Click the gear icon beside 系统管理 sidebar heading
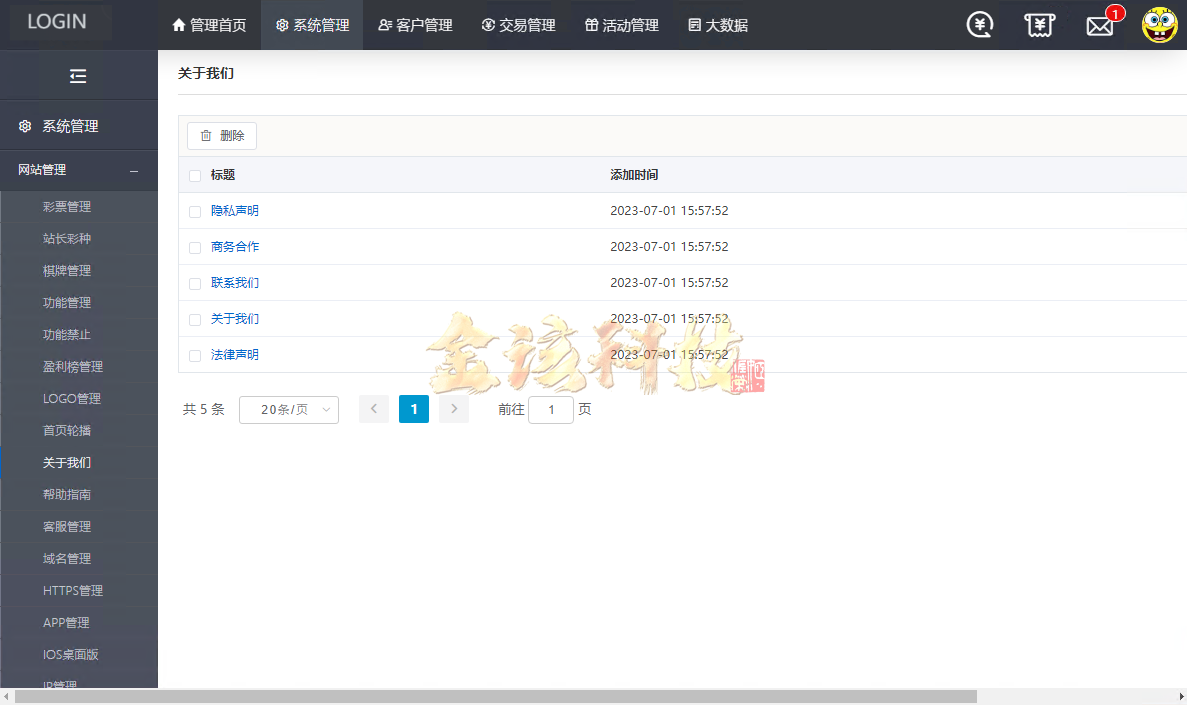Viewport: 1187px width, 705px height. pos(25,127)
